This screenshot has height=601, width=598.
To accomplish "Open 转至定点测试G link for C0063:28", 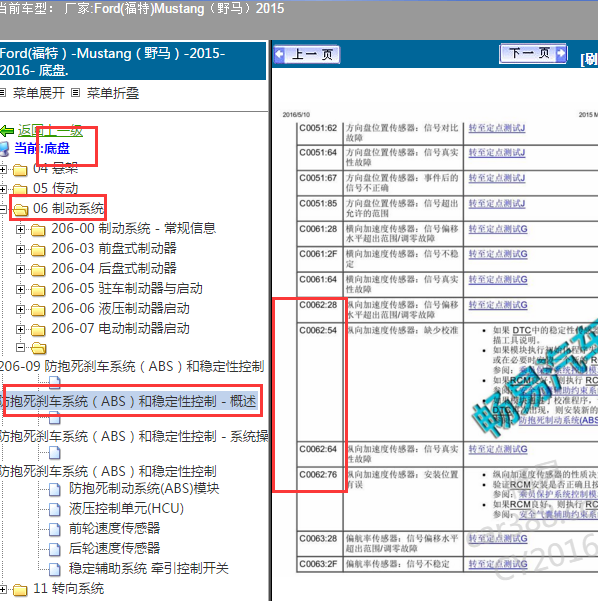I will pyautogui.click(x=498, y=539).
